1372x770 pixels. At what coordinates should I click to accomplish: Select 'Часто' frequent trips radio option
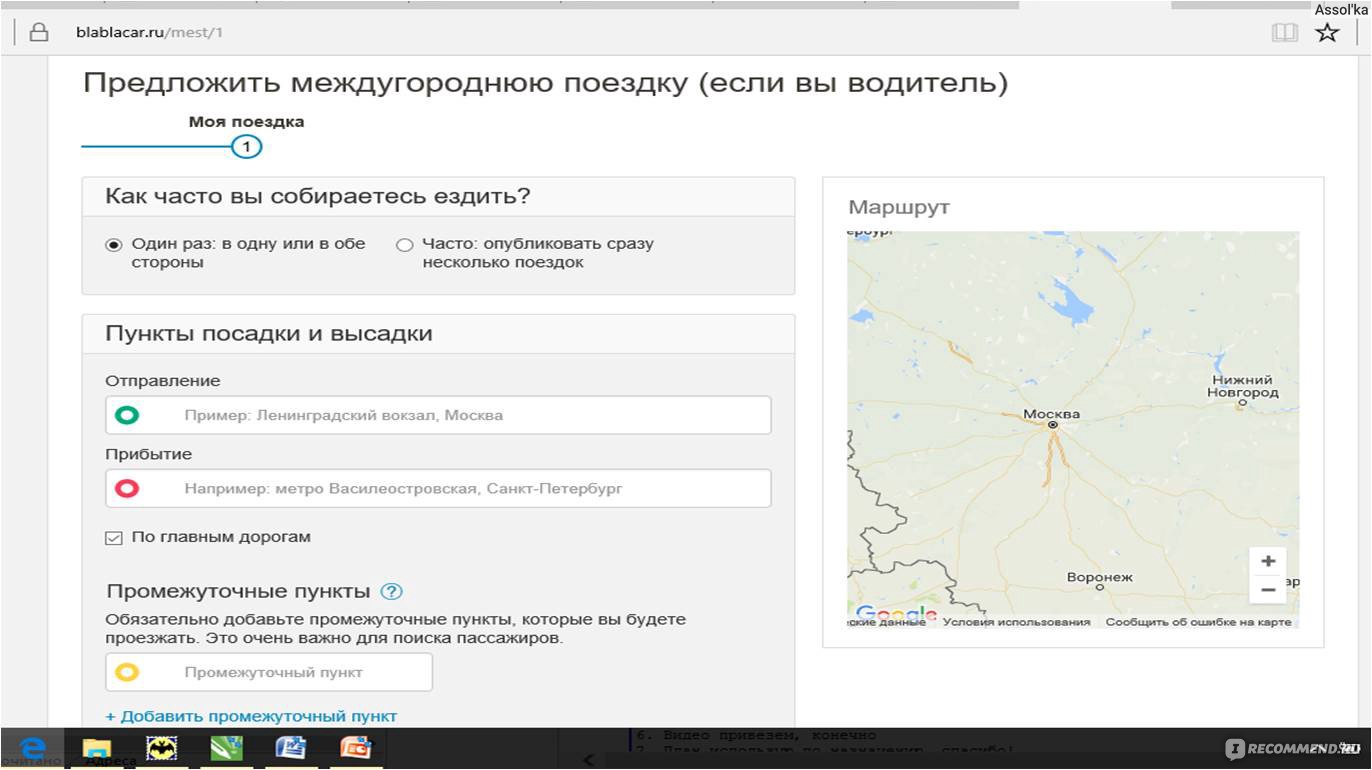point(404,244)
